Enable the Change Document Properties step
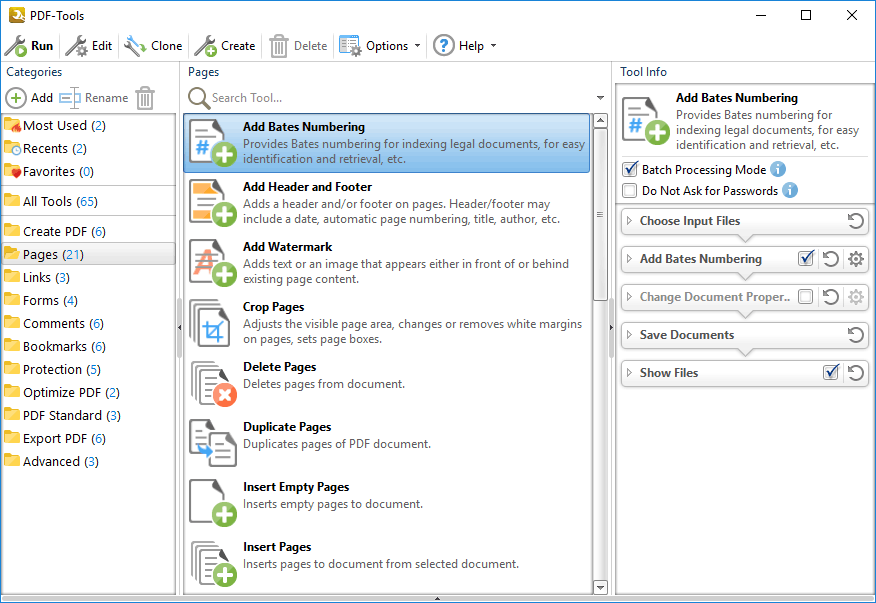The width and height of the screenshot is (876, 603). 806,297
